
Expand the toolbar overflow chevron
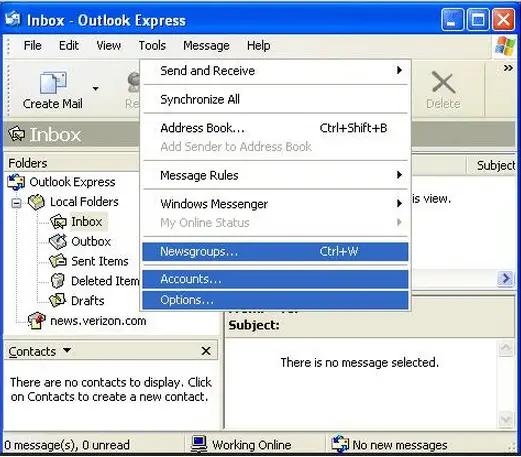[x=508, y=68]
